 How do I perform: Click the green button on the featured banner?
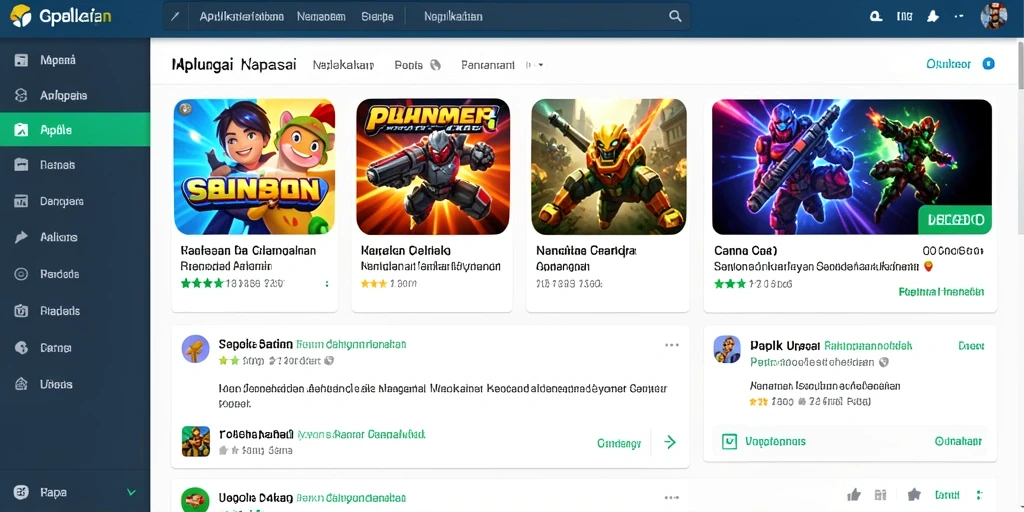pyautogui.click(x=955, y=219)
